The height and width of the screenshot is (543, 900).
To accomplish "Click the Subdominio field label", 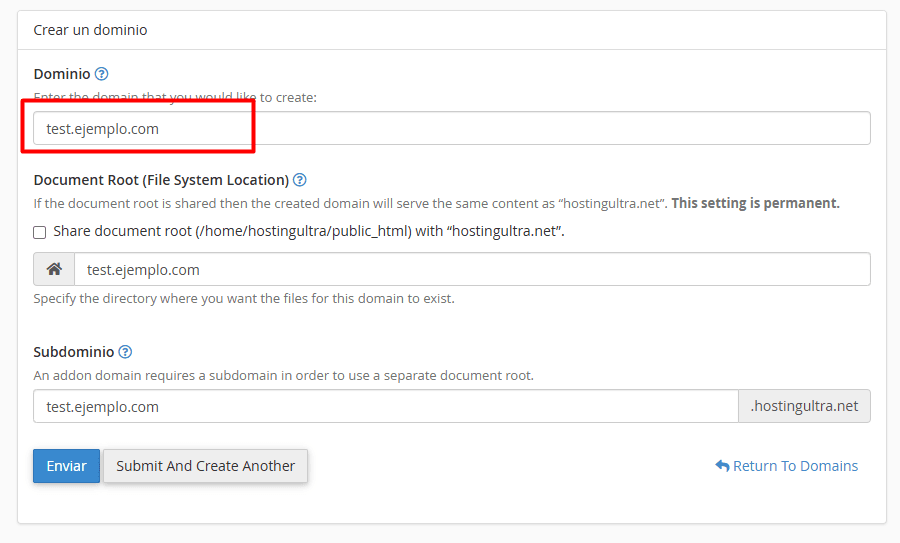I will point(74,352).
